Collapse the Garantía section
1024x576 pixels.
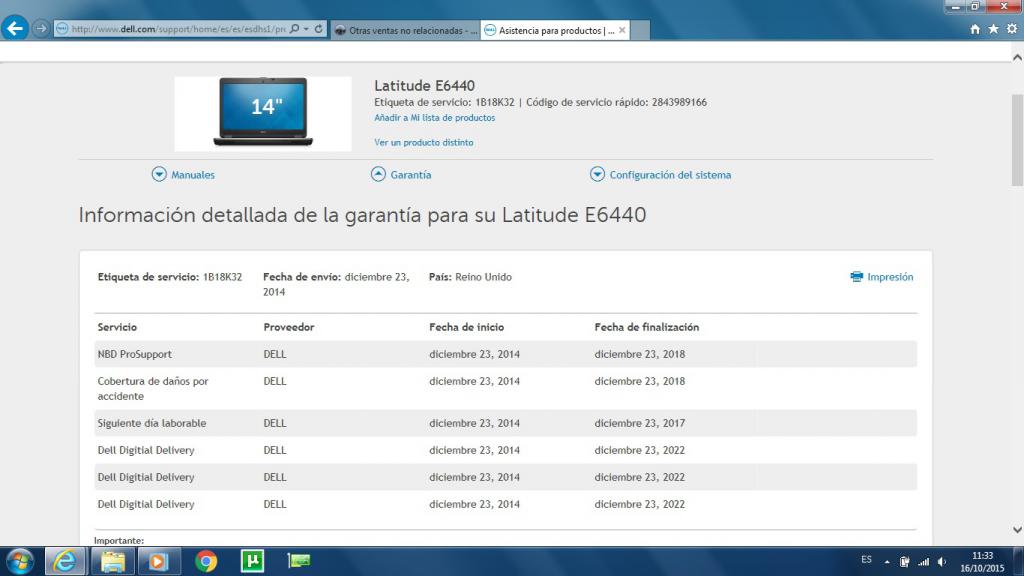pyautogui.click(x=378, y=174)
